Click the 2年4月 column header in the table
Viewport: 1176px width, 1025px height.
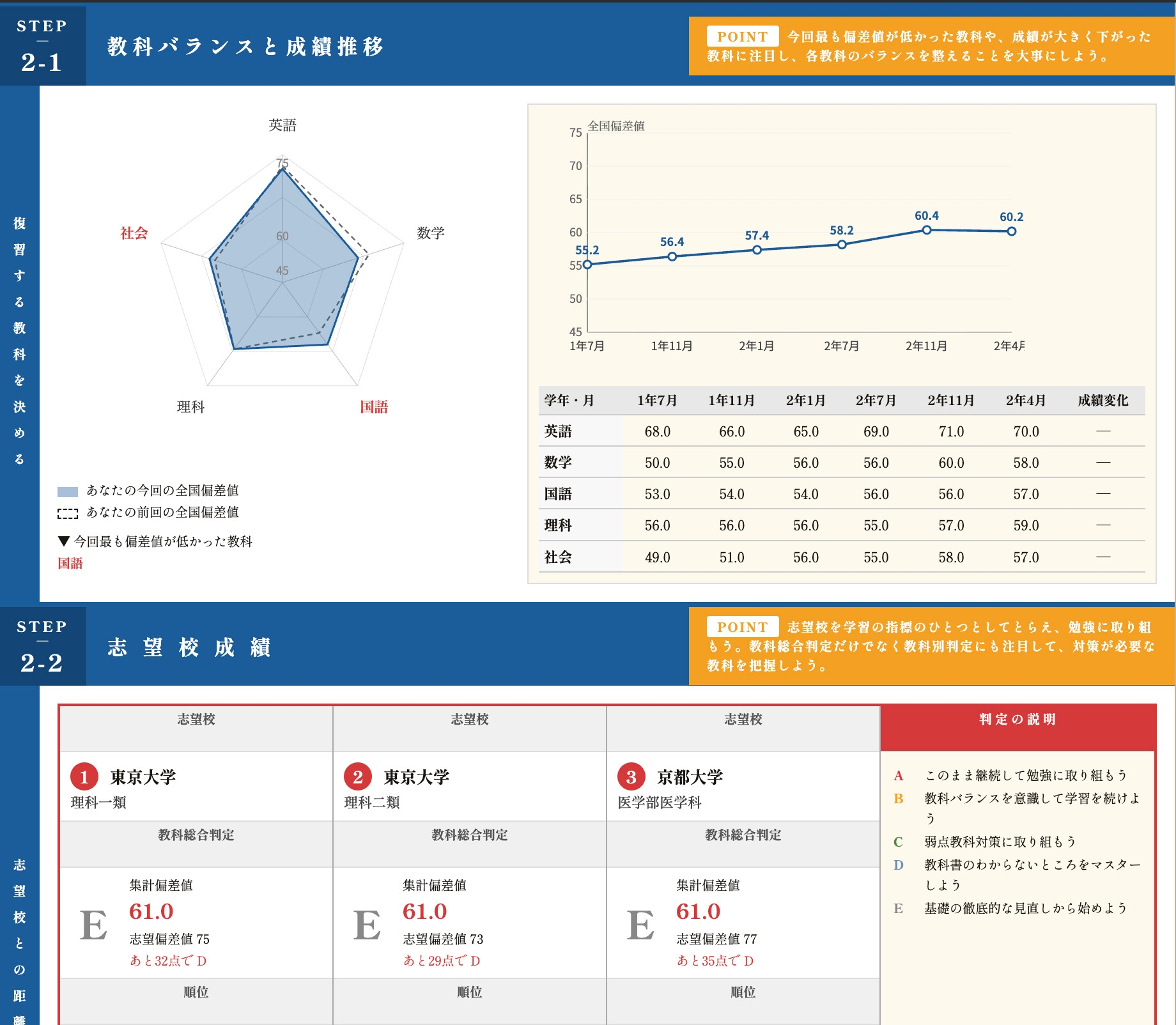(1025, 401)
